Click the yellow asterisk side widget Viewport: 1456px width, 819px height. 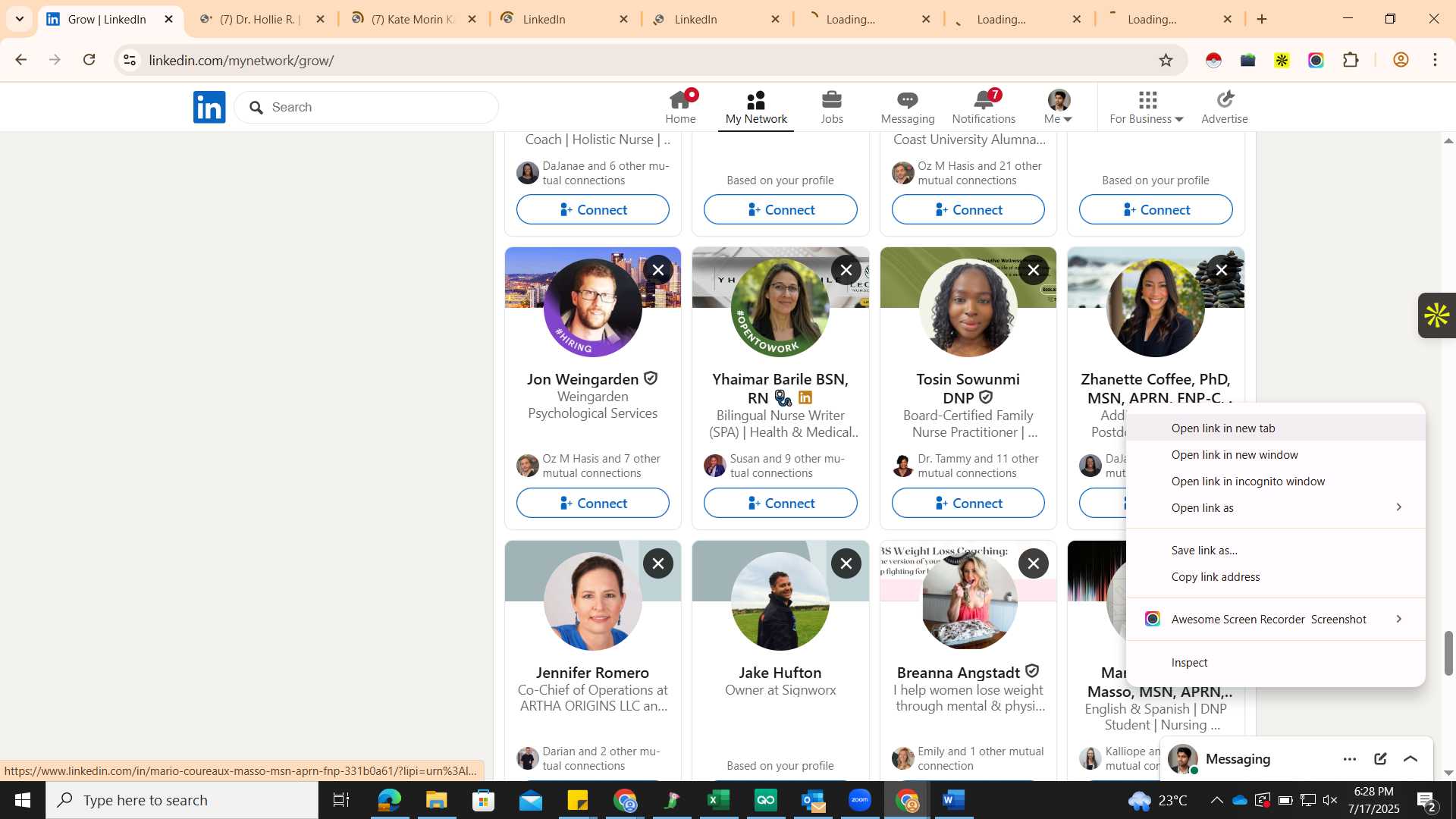point(1436,315)
